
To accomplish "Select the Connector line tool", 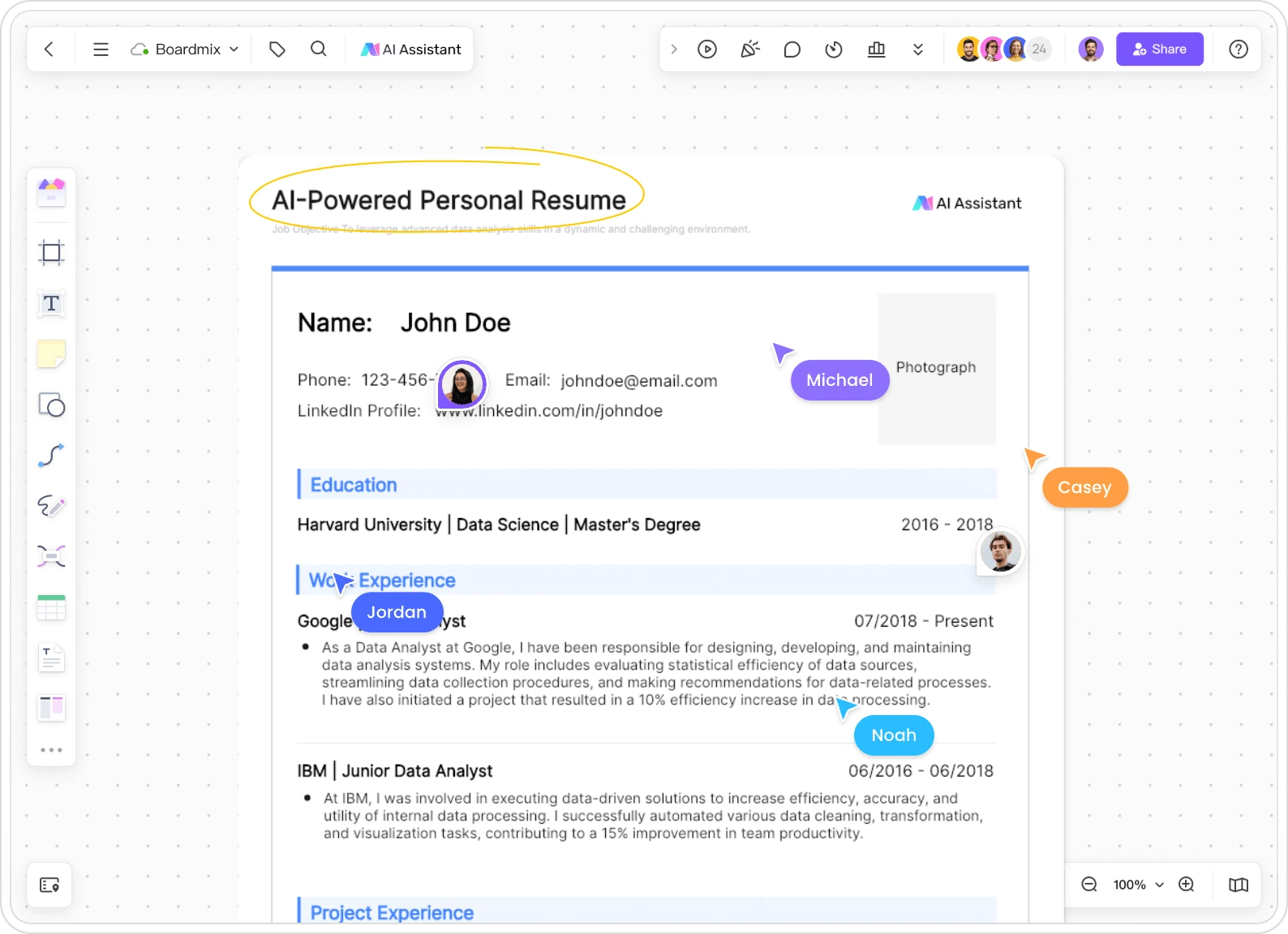I will point(51,456).
